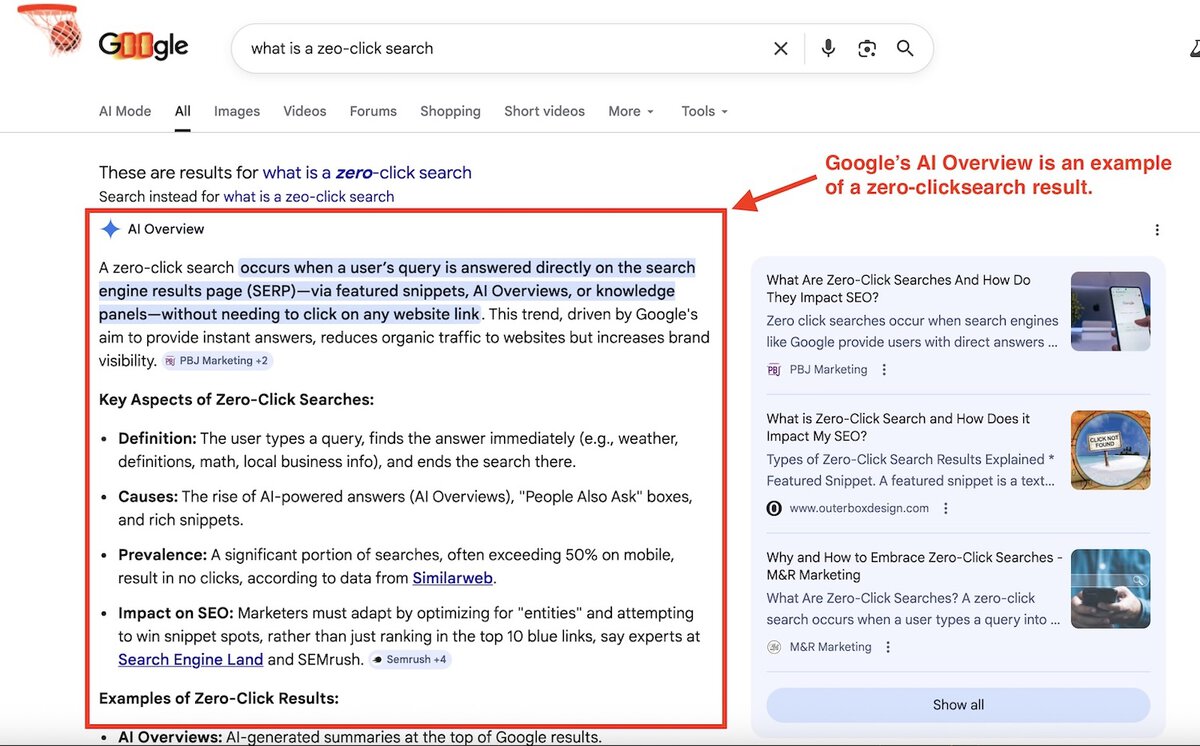
Task: Click the 'AI Overviews:' bullet label
Action: click(170, 737)
